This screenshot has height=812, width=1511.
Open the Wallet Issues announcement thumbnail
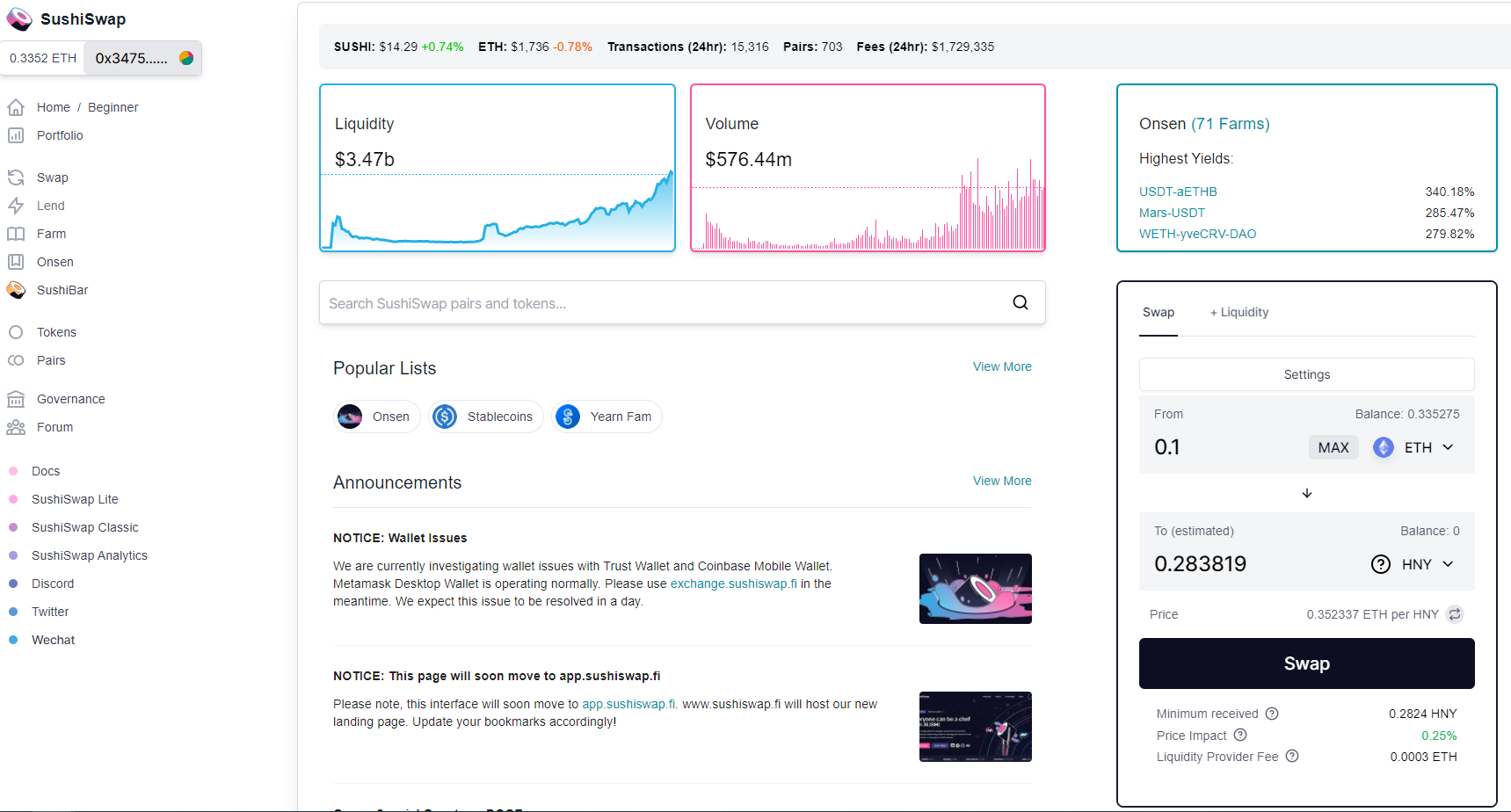pos(976,589)
